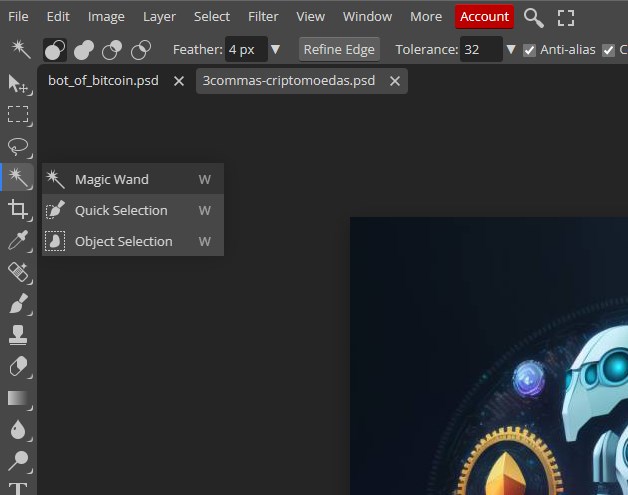Choose Unite selection mode
This screenshot has width=628, height=495.
coord(84,50)
